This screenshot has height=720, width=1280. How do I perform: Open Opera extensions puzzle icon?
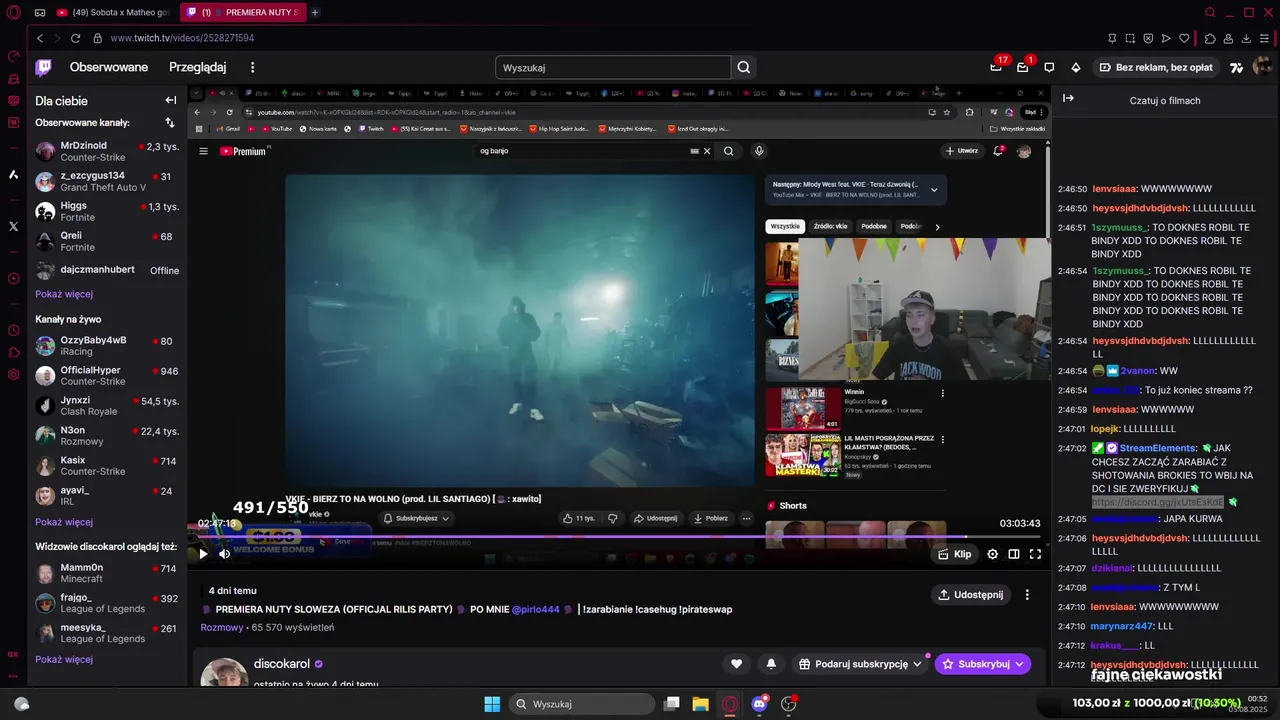click(1210, 38)
